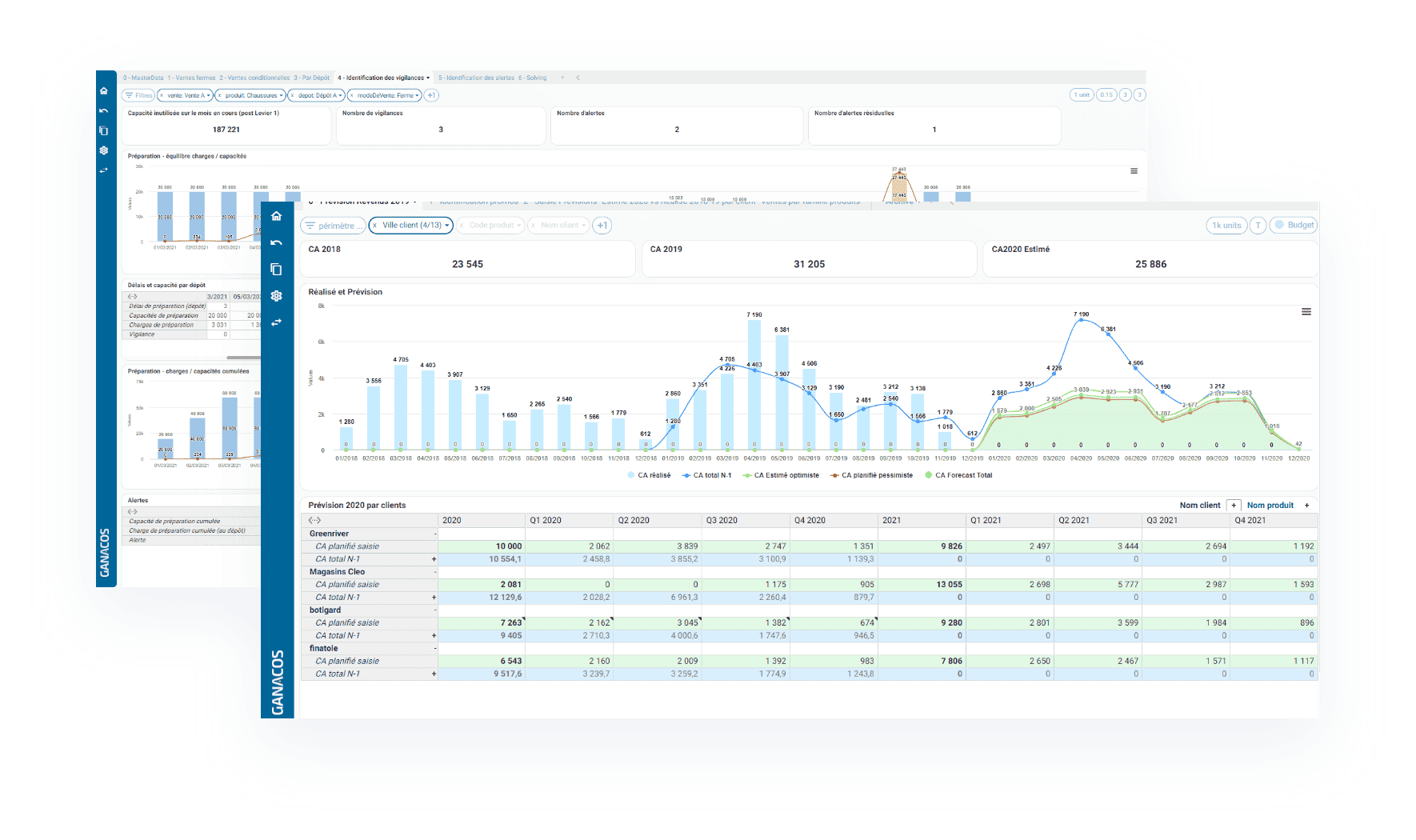Remove the produit: Chaussures filter x
The image size is (1416, 840).
point(219,95)
